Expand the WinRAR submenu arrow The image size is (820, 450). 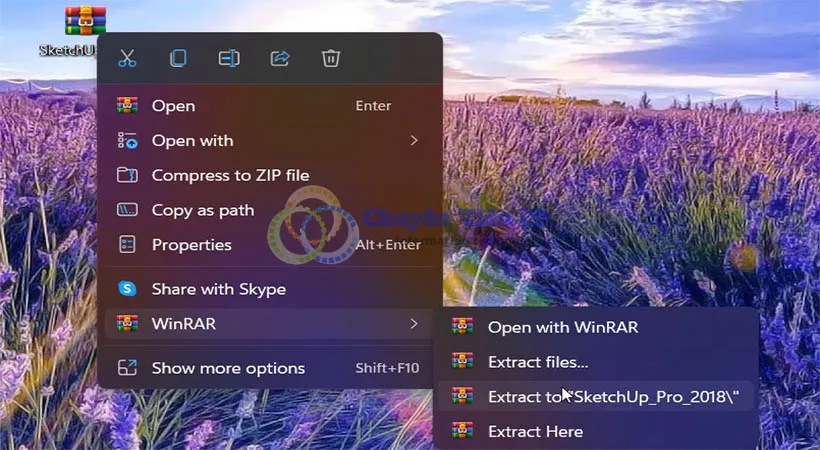pos(414,323)
